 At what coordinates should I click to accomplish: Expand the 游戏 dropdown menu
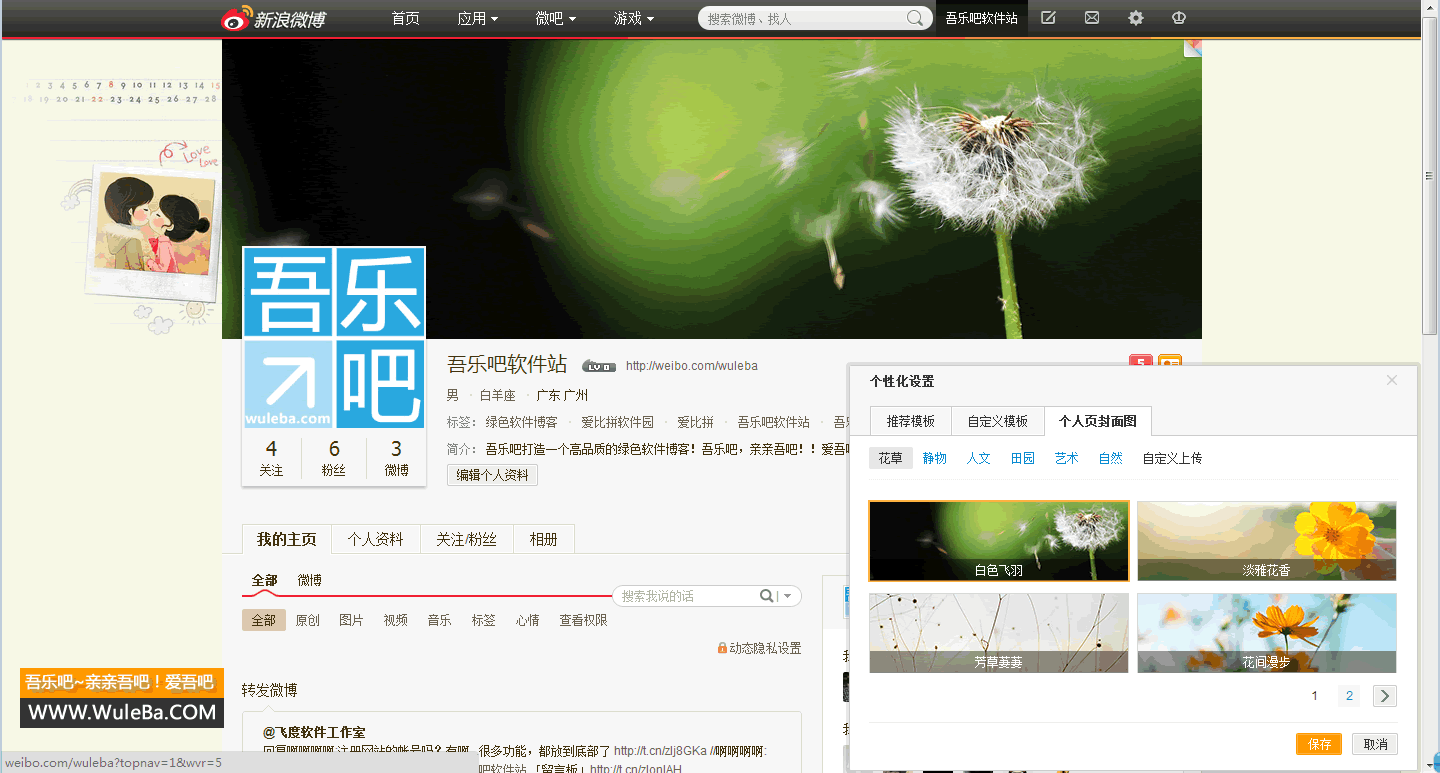[634, 18]
